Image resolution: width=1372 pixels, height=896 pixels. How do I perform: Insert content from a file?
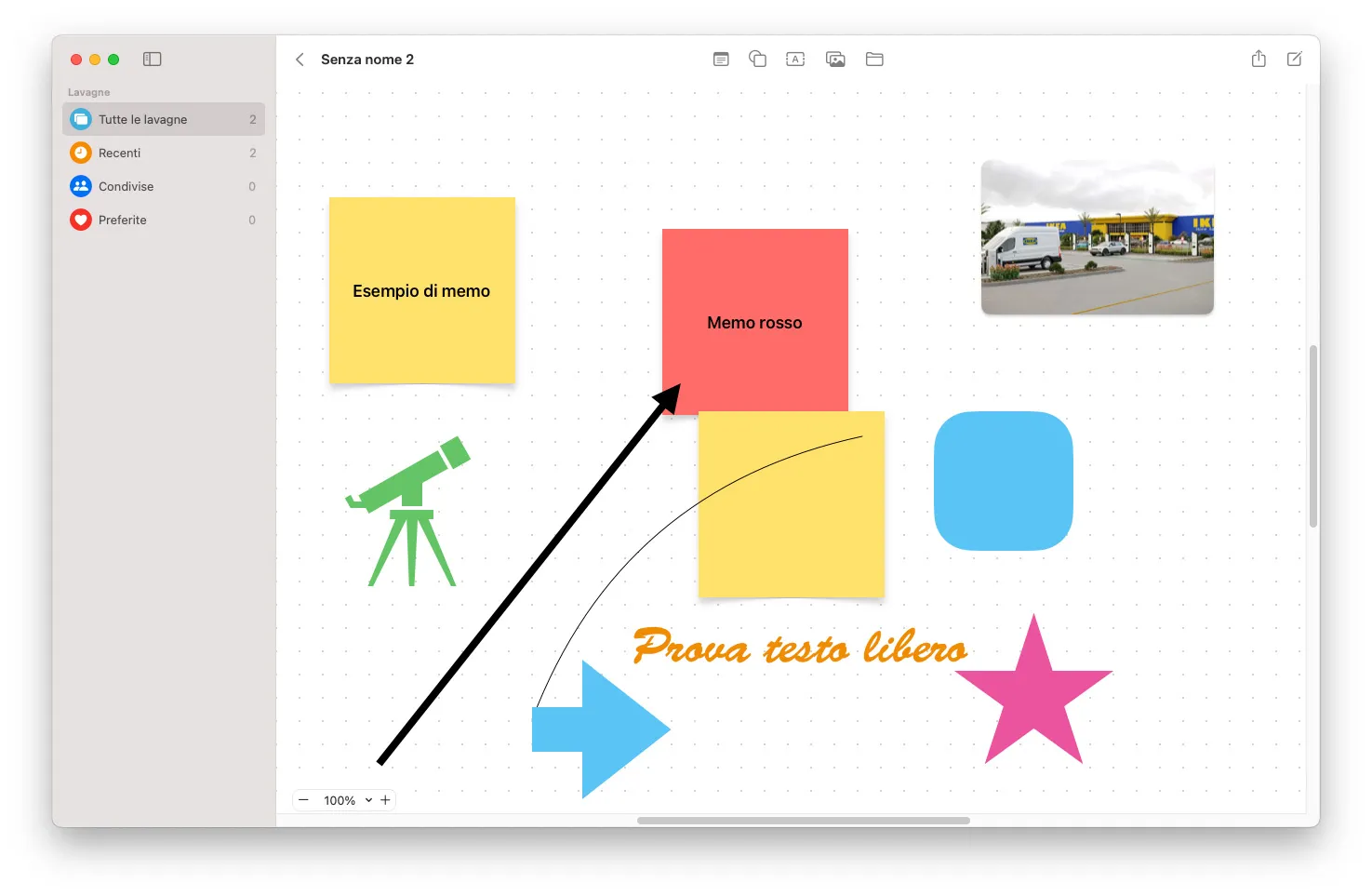pyautogui.click(x=873, y=59)
